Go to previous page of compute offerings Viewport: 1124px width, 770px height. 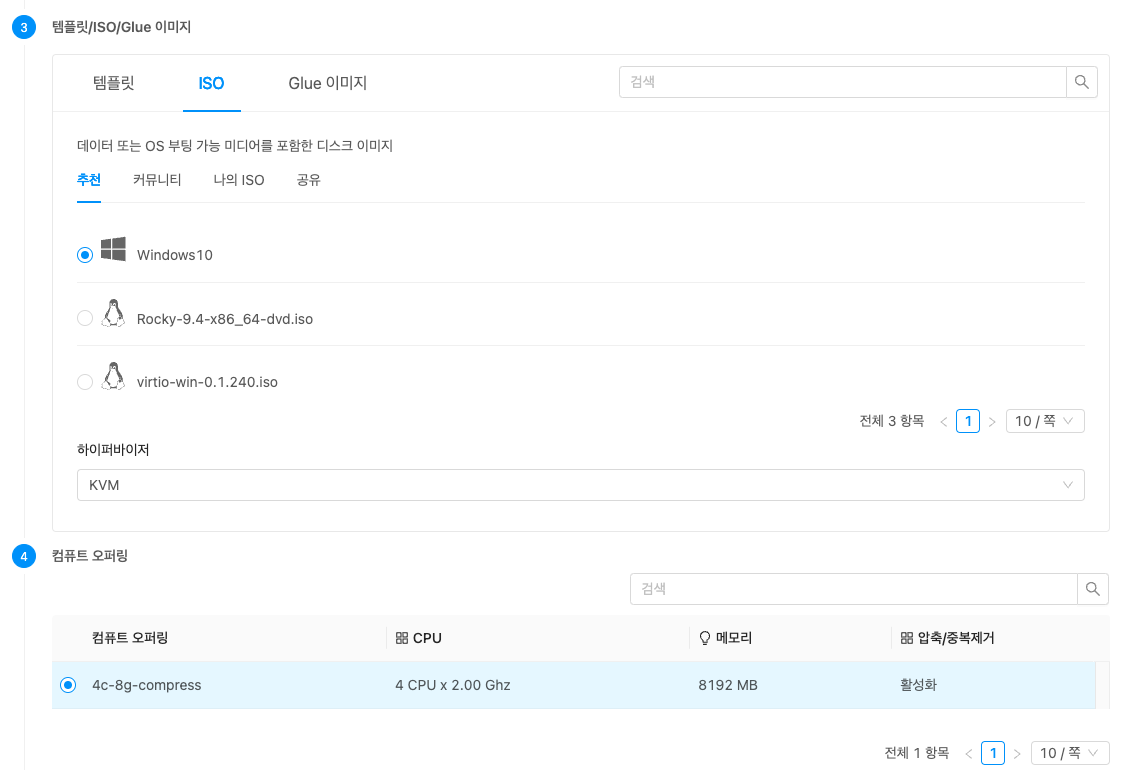click(x=968, y=754)
